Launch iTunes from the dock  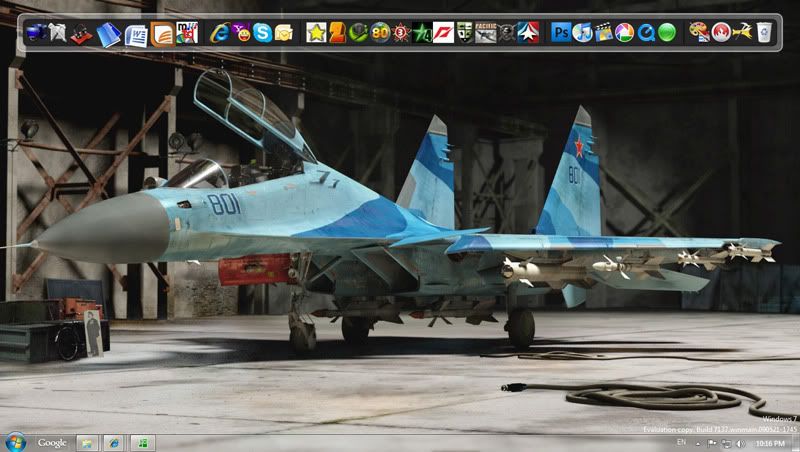[x=582, y=33]
